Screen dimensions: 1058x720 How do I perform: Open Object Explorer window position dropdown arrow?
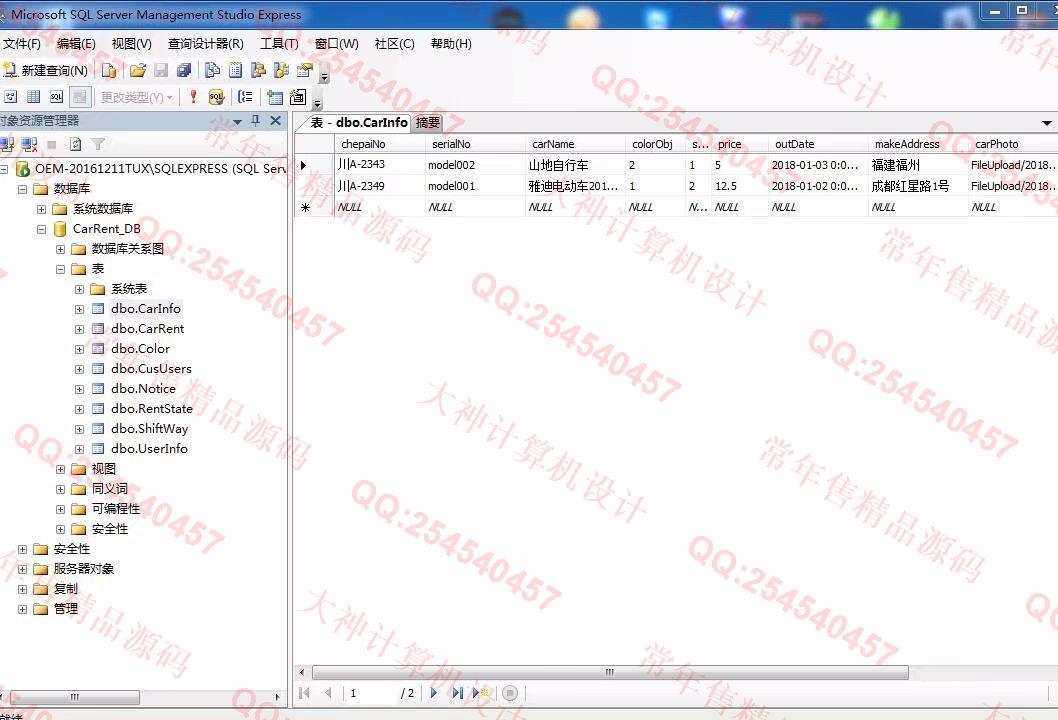pos(238,121)
